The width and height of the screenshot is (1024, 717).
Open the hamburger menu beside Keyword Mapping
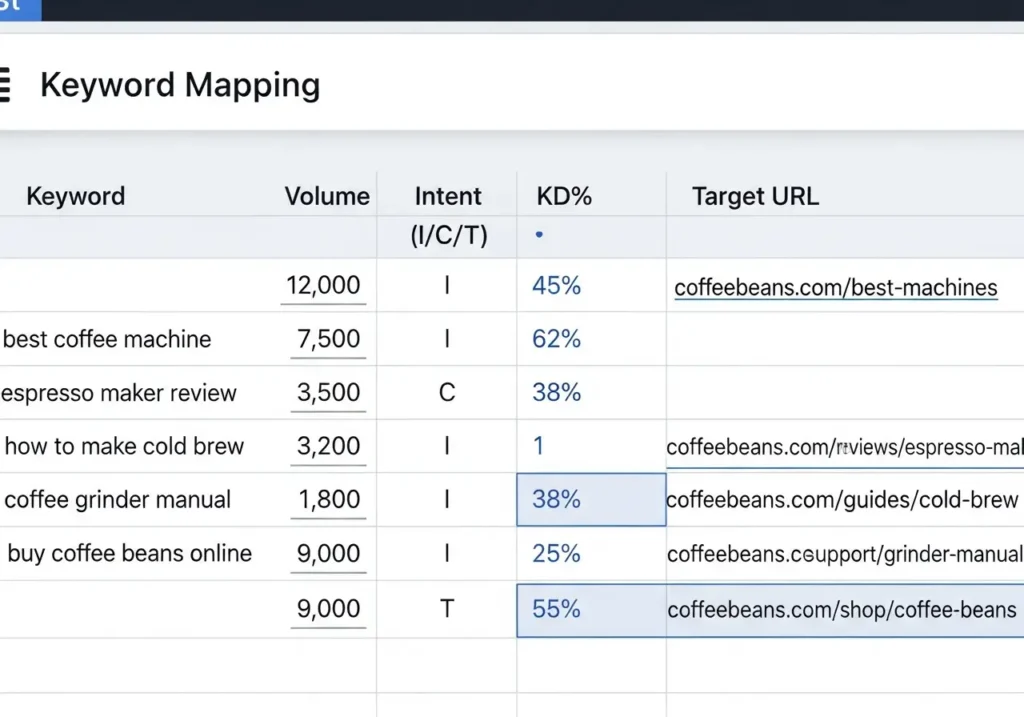coord(5,86)
